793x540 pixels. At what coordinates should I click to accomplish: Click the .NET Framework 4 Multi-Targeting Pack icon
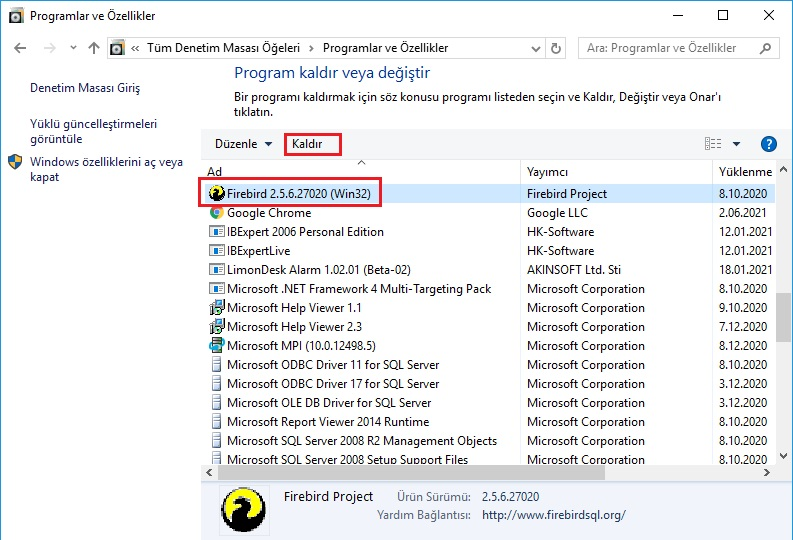tap(216, 288)
